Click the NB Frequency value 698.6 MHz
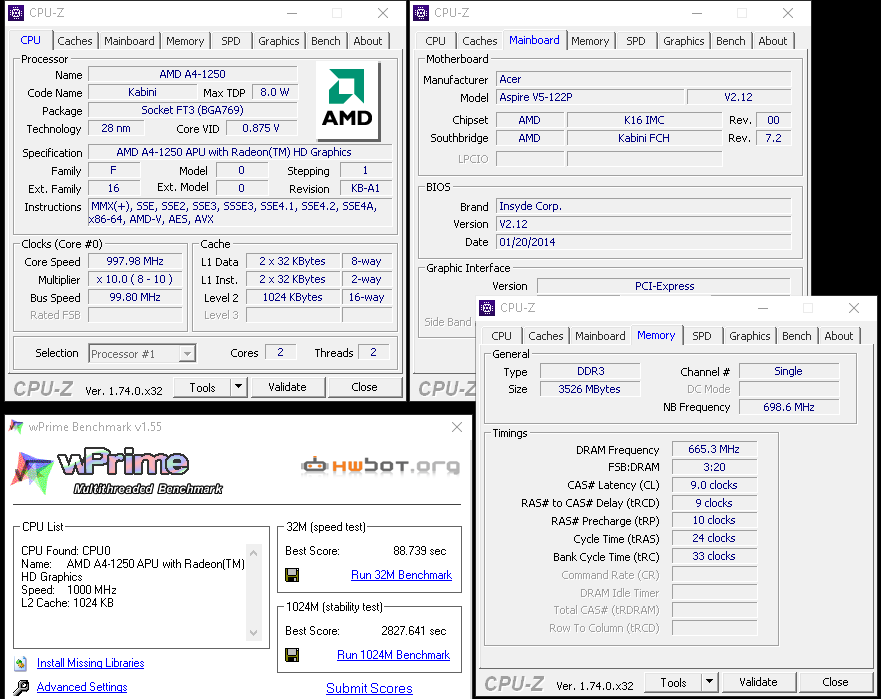 pos(788,407)
